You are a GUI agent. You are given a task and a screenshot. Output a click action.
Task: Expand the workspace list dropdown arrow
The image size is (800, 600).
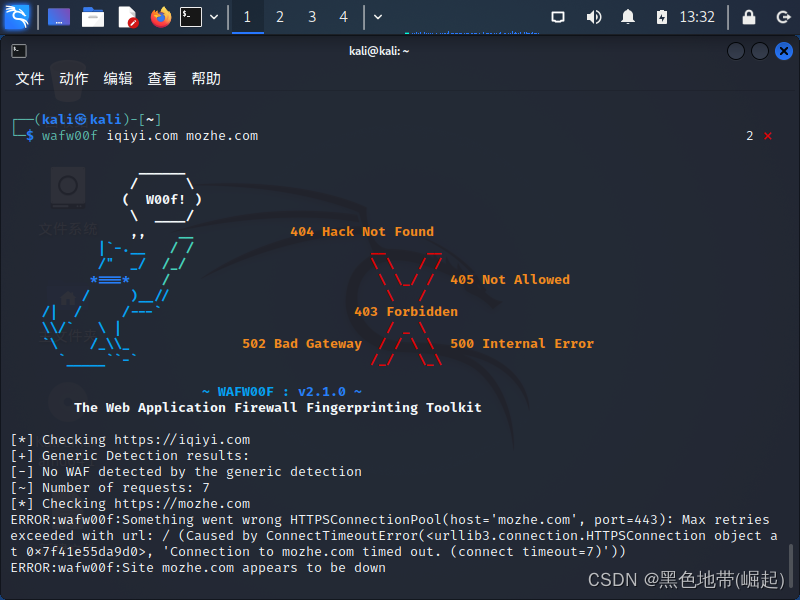(378, 17)
